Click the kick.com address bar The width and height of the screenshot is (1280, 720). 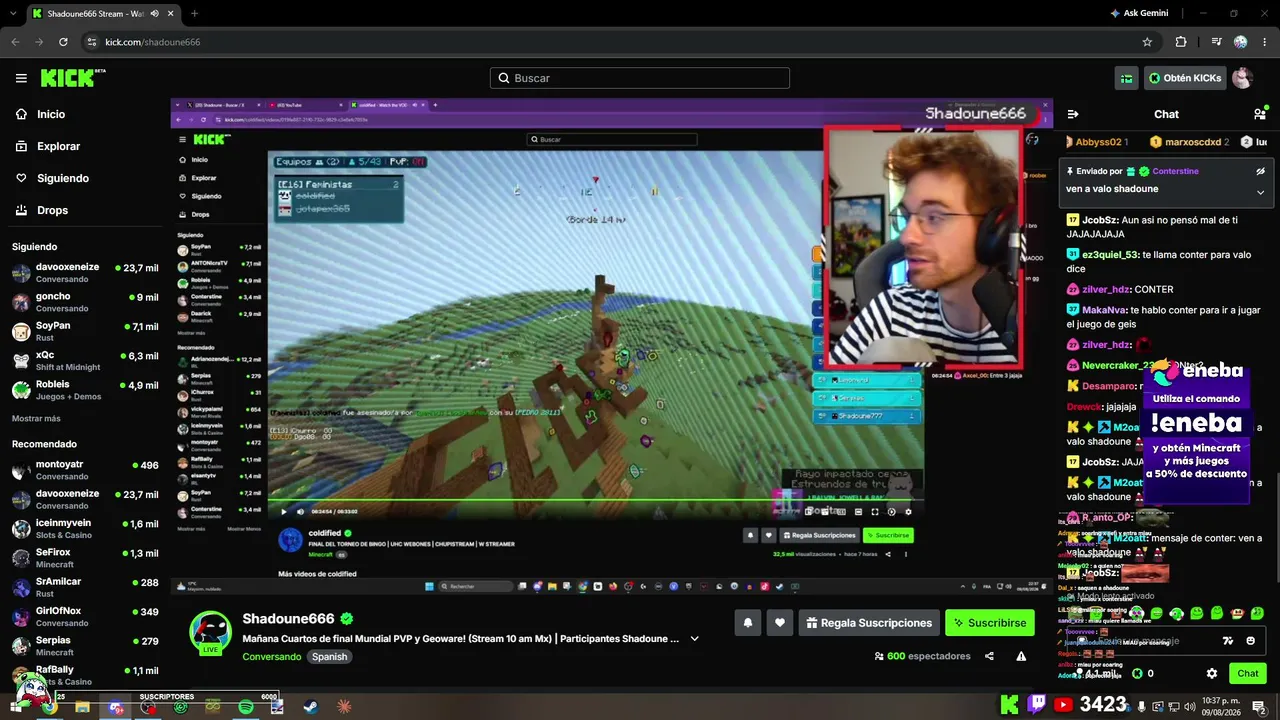(620, 42)
